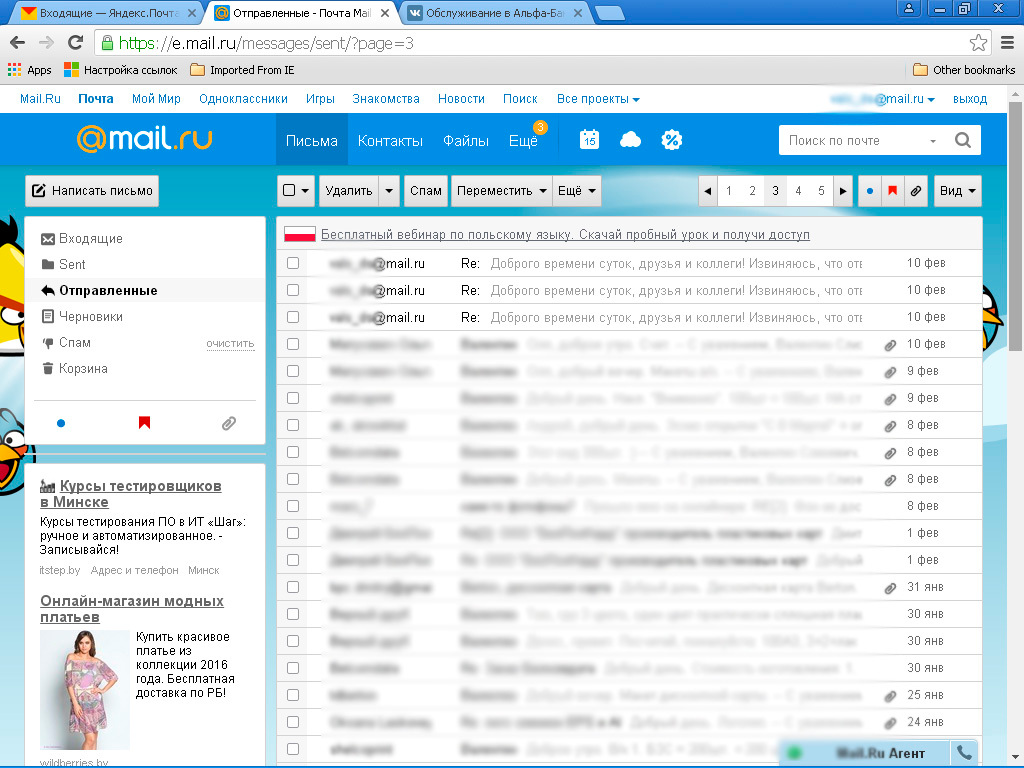Click выход link
This screenshot has width=1024, height=768.
point(970,99)
